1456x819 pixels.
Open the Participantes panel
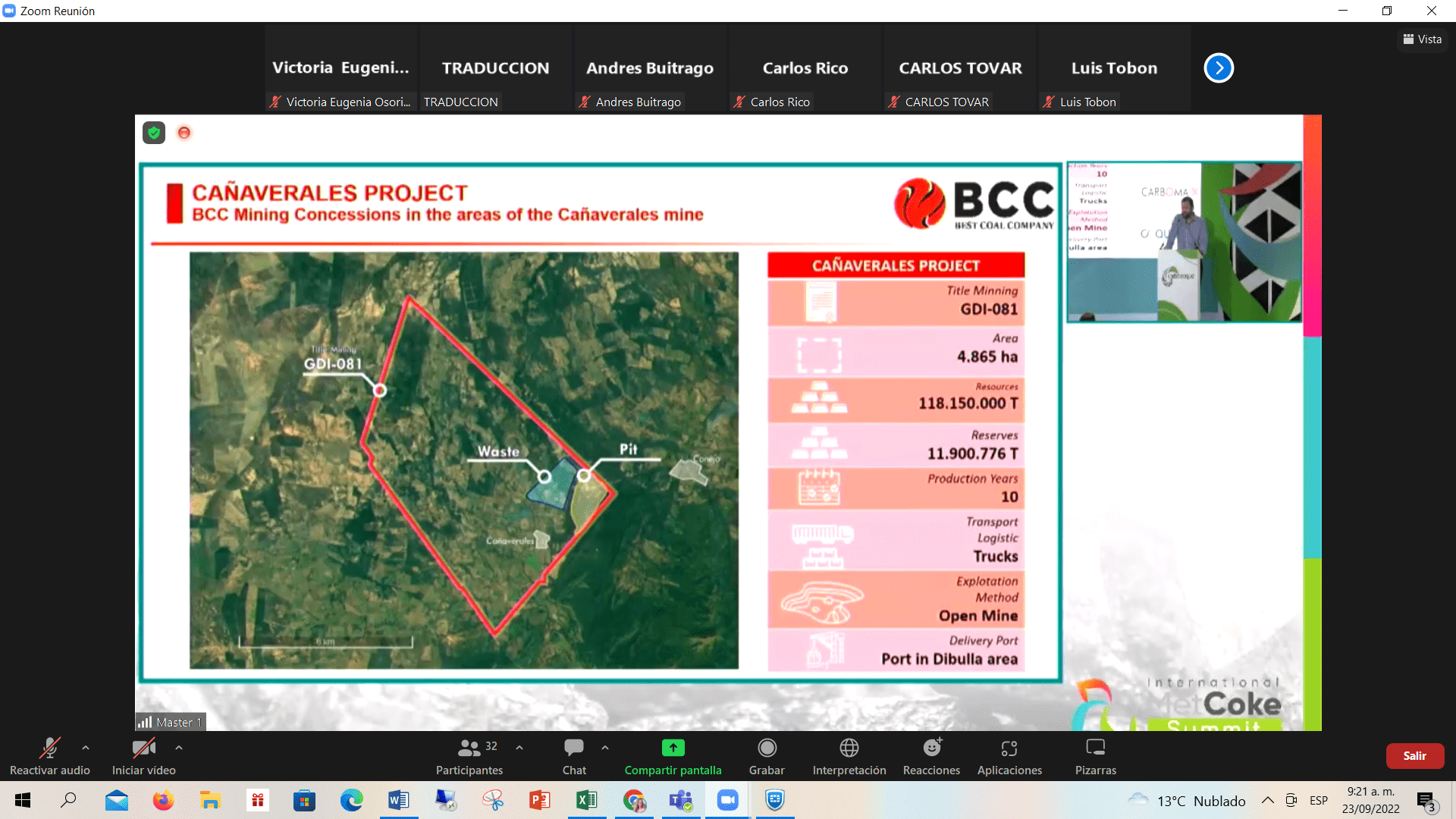(x=469, y=756)
